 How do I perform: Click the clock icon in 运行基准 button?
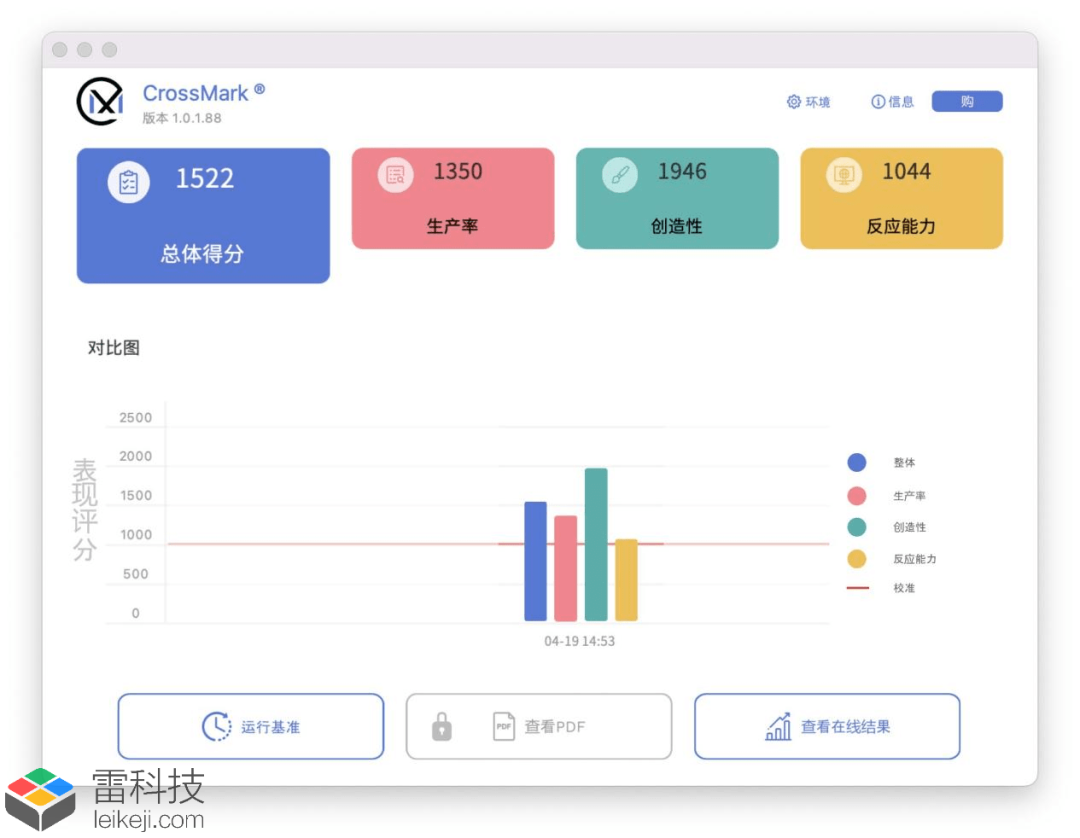[216, 726]
